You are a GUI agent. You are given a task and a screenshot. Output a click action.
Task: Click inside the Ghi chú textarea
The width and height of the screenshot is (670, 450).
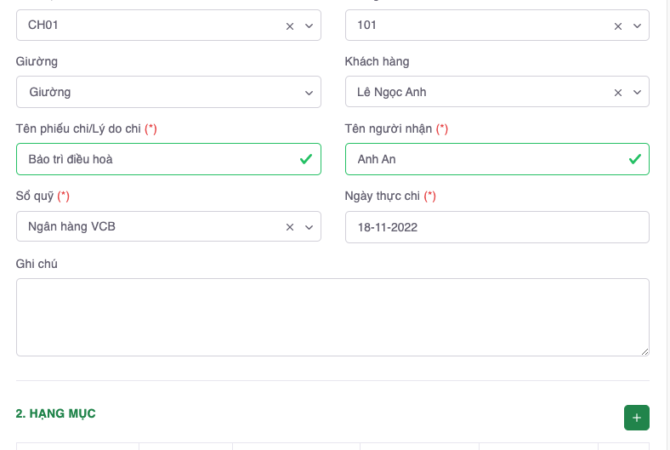tap(332, 317)
